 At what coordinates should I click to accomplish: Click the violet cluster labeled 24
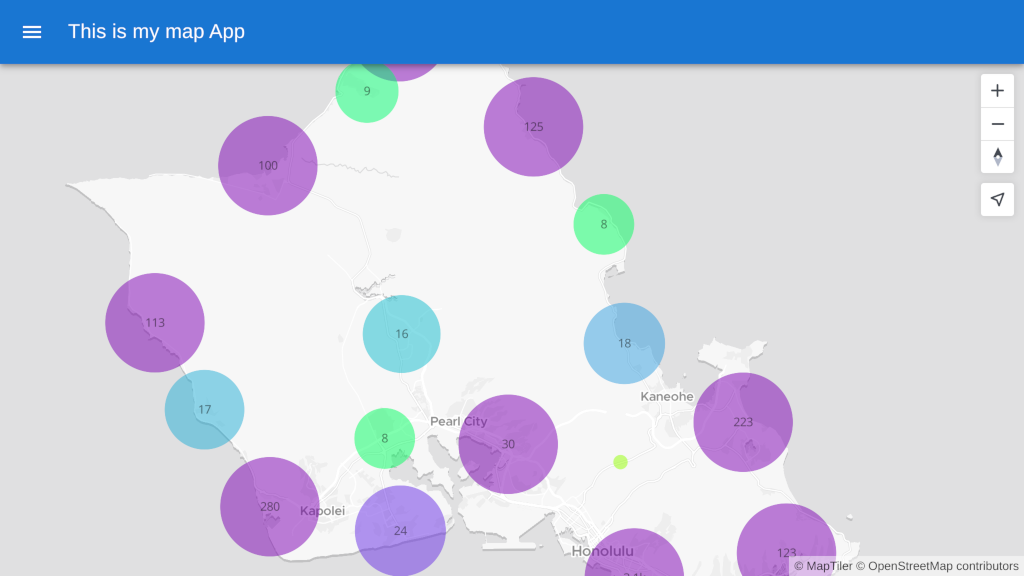(x=400, y=531)
